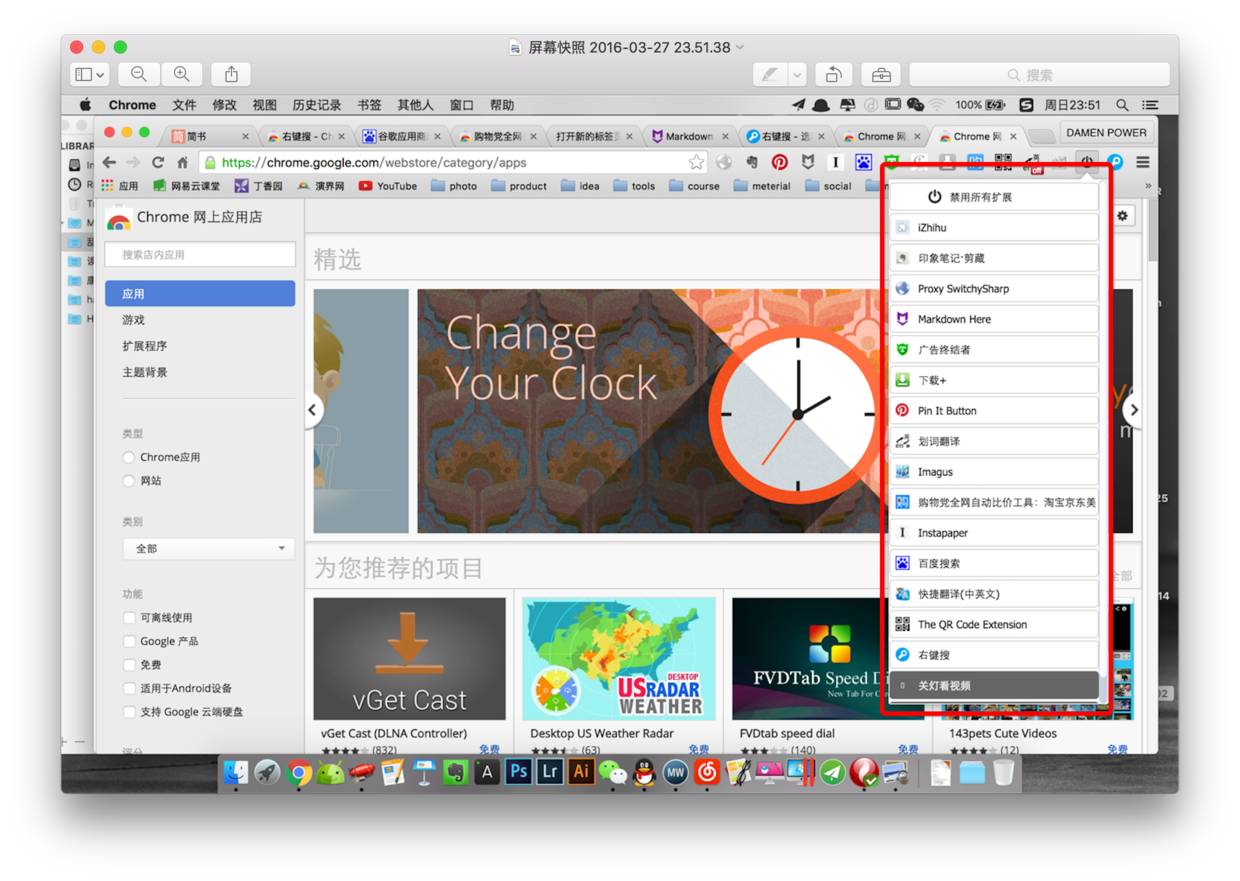The image size is (1240, 881).
Task: Click the Preview share icon
Action: pyautogui.click(x=231, y=74)
